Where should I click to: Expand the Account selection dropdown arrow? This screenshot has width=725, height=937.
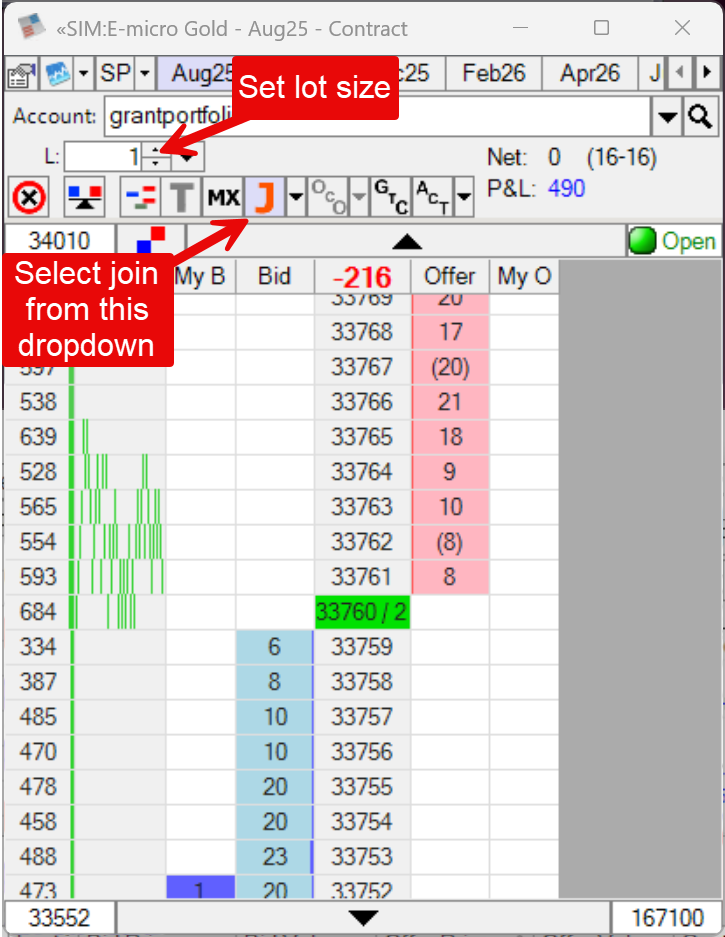click(667, 118)
